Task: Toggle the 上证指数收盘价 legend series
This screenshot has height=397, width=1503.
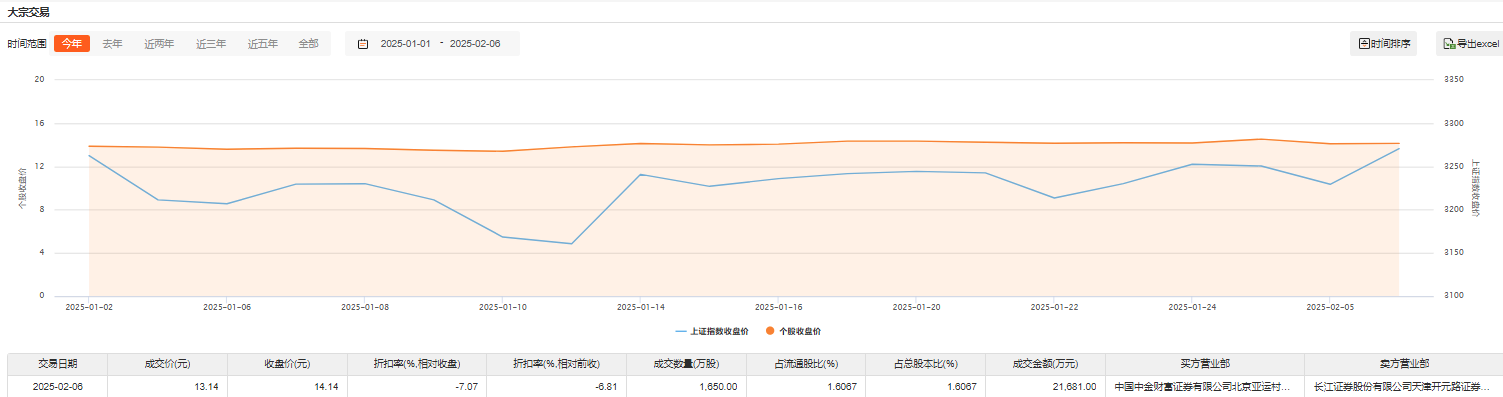Action: point(712,330)
